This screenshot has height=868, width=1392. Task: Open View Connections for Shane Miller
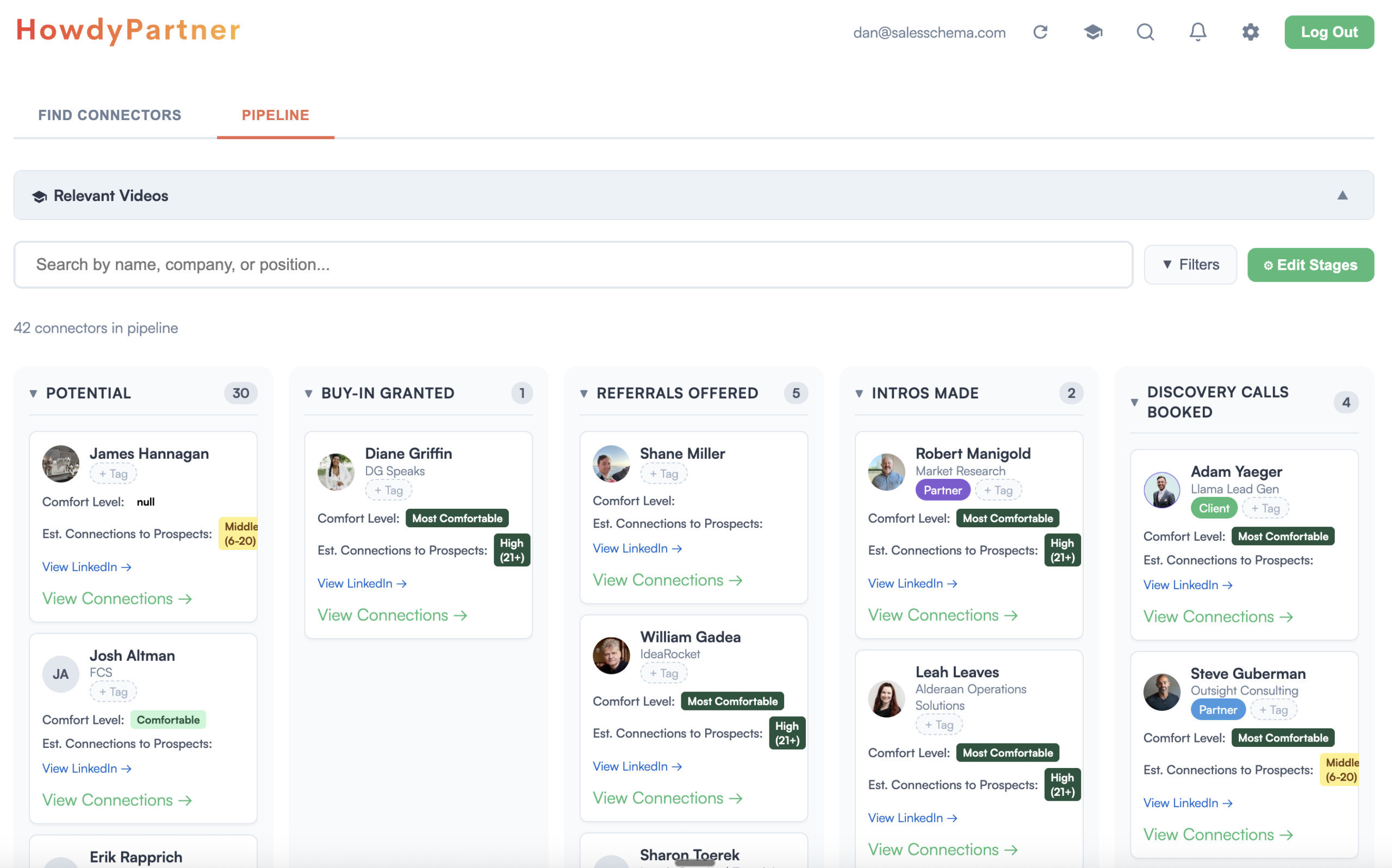coord(667,580)
